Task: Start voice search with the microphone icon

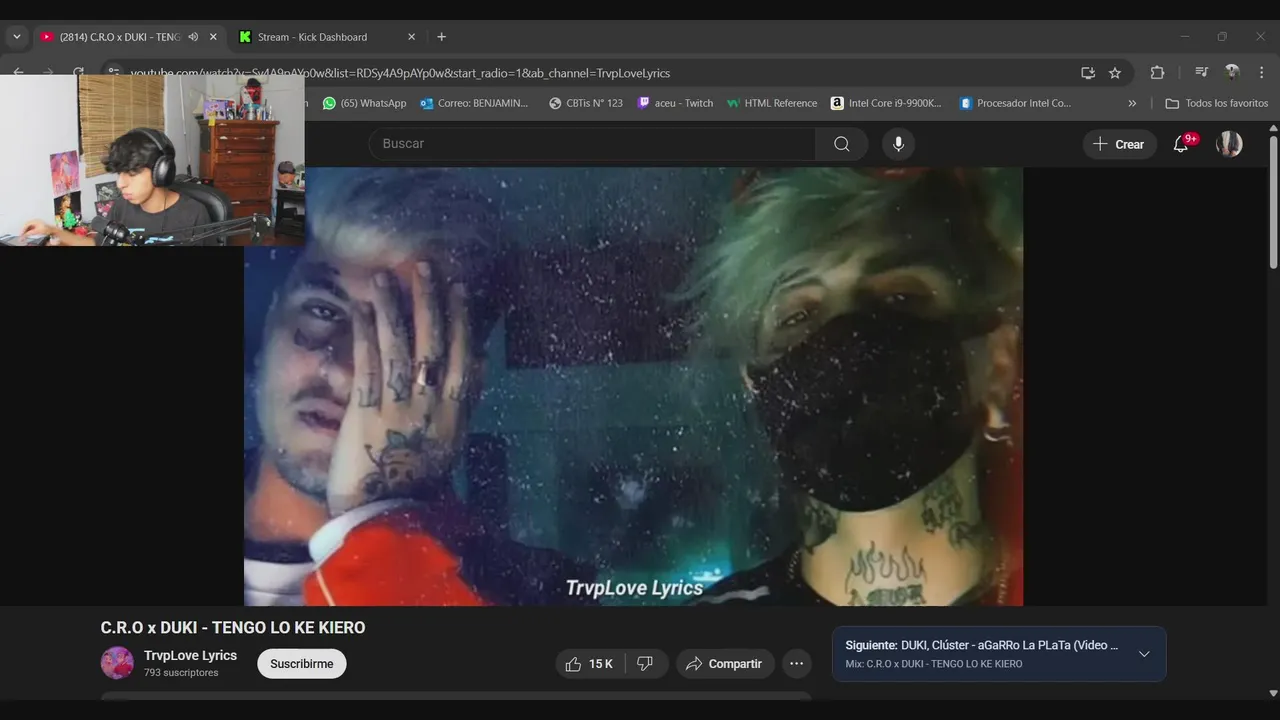Action: 898,144
